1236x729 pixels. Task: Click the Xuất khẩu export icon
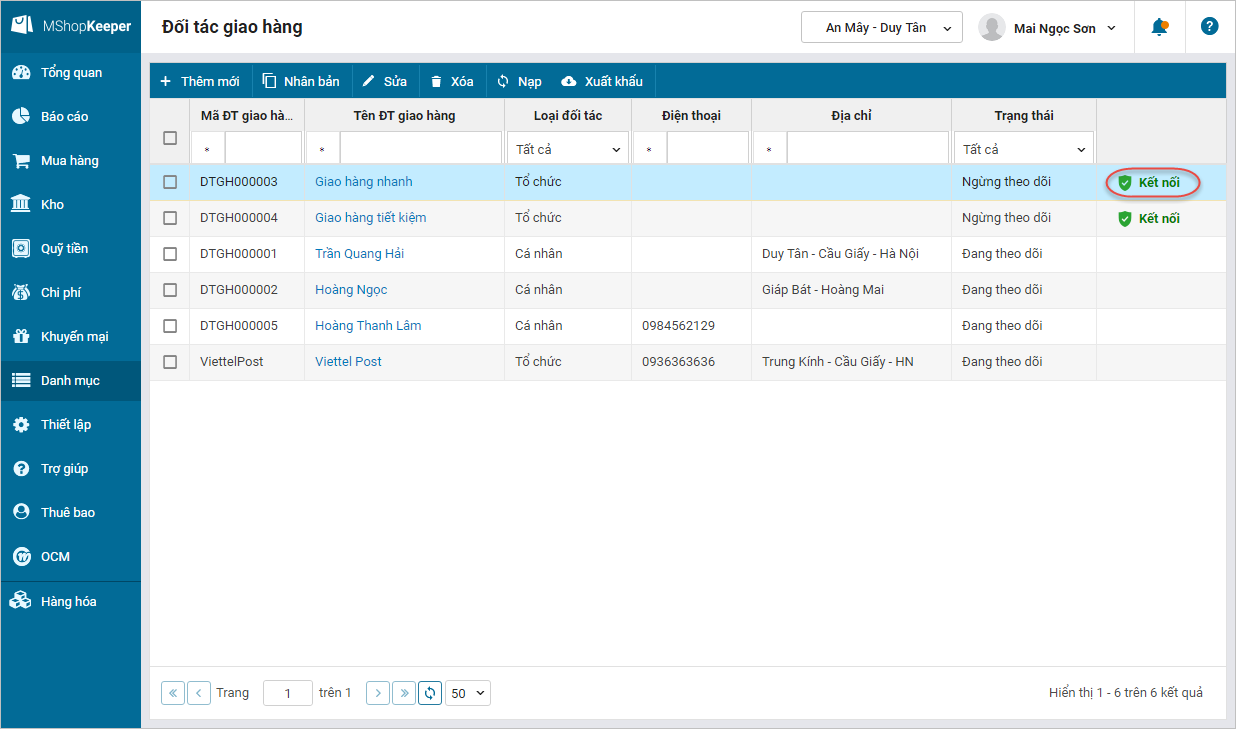(x=569, y=81)
